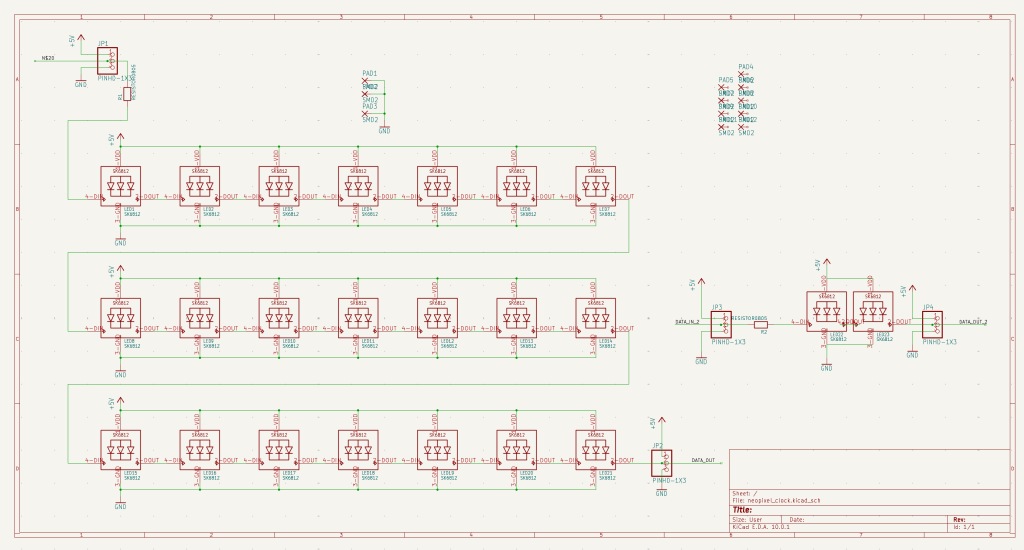Select the LED22 SK6812 symbol
This screenshot has height=550, width=1024.
pyautogui.click(x=827, y=312)
